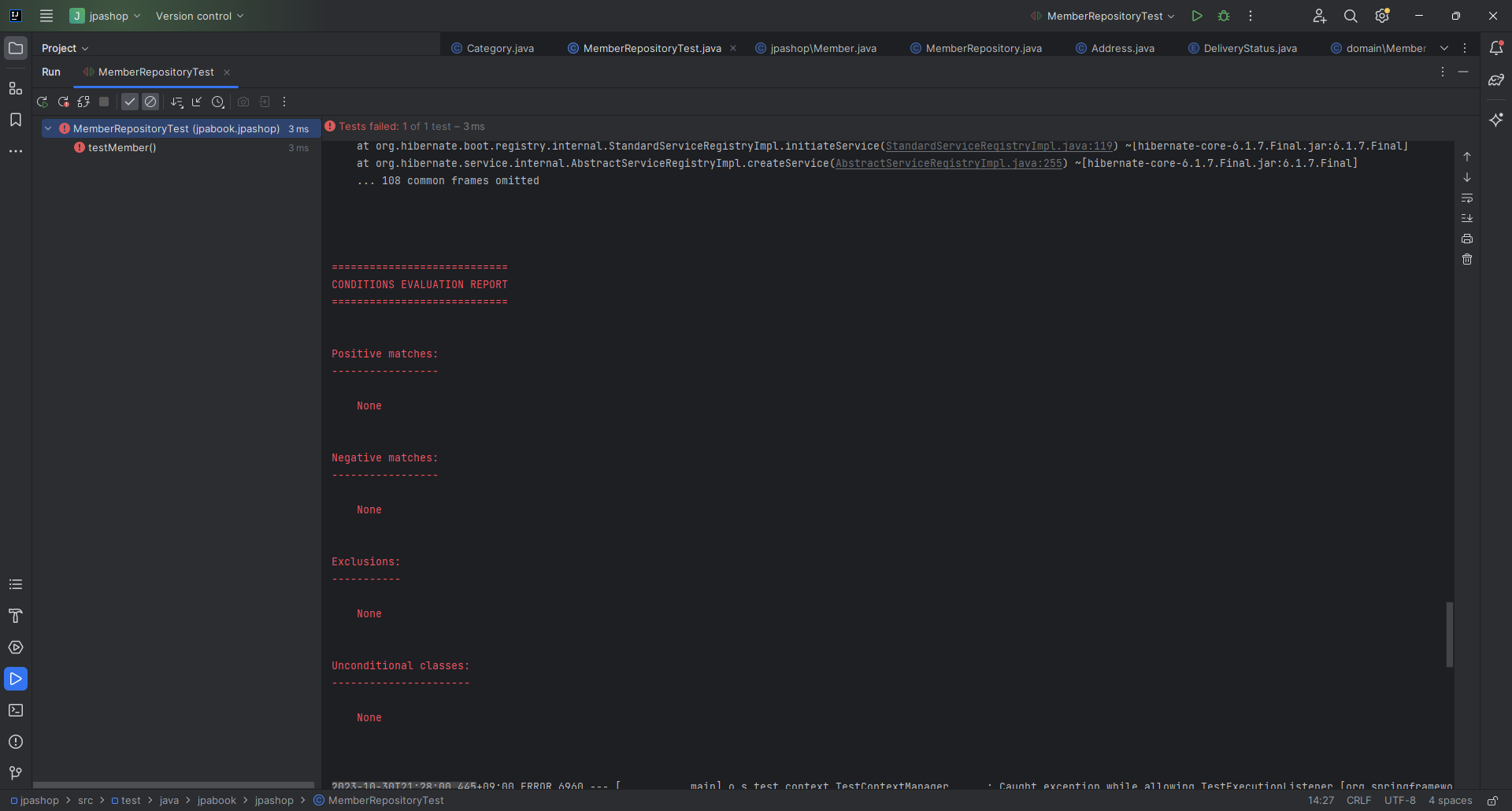The width and height of the screenshot is (1512, 811).
Task: Open MemberRepositoryTest run configuration dropdown
Action: (x=1102, y=16)
